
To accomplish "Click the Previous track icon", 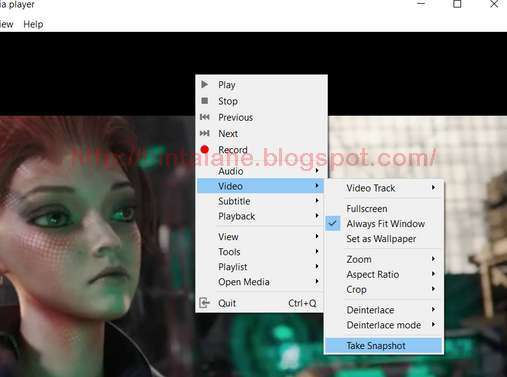I will (205, 117).
